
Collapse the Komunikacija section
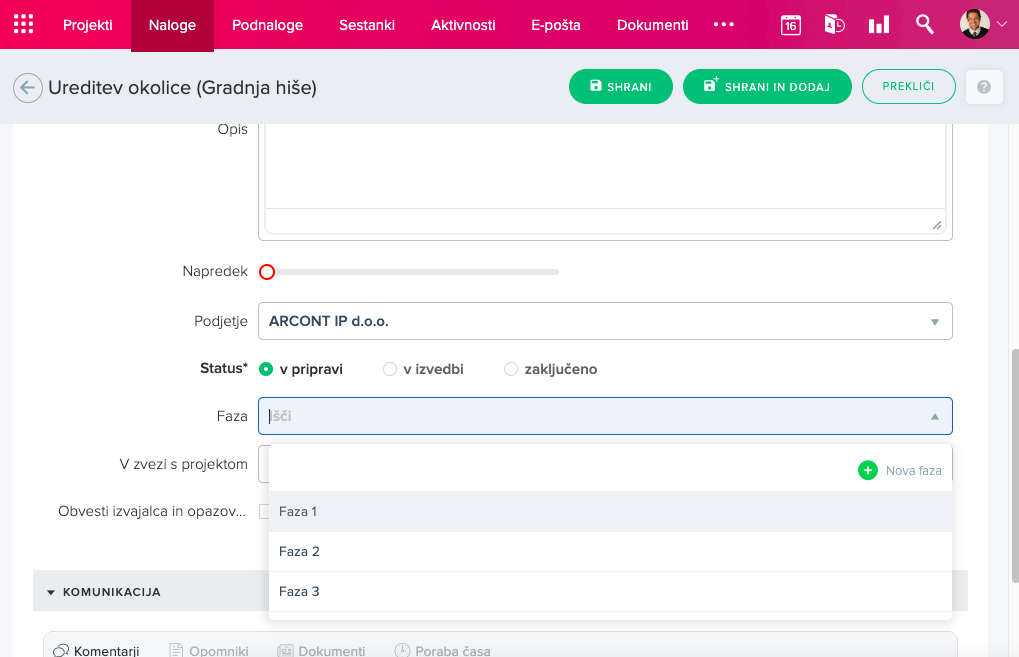51,592
